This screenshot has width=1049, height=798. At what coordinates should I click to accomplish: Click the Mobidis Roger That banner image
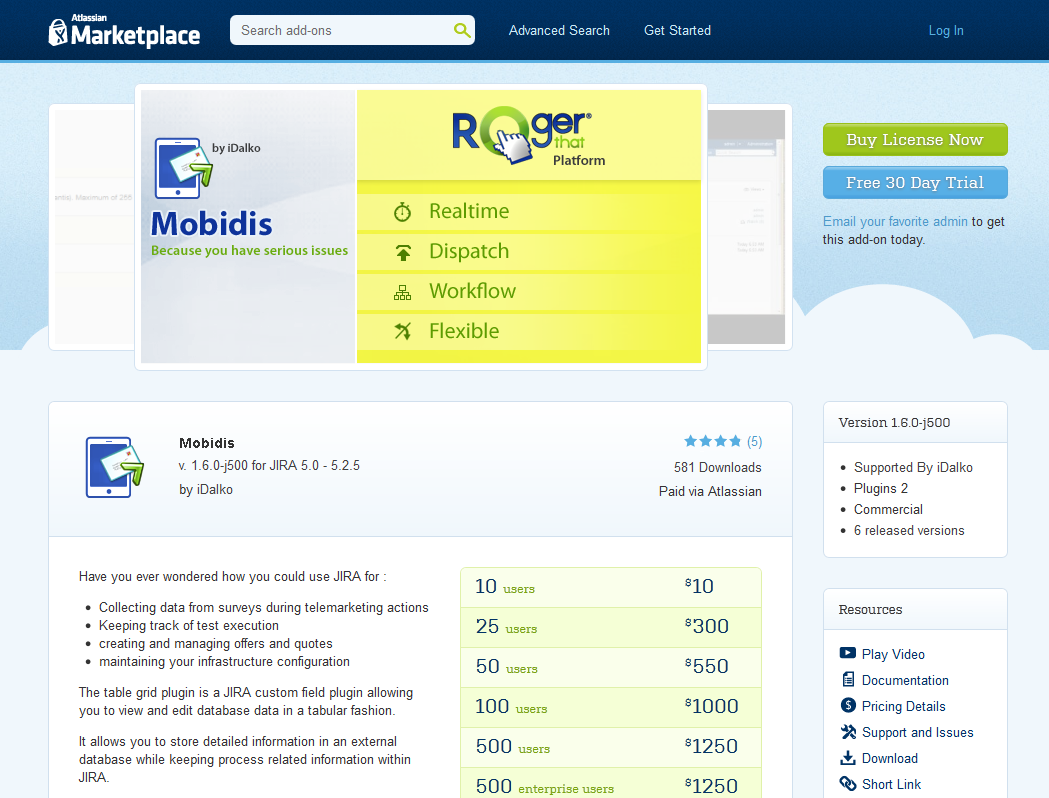point(421,227)
